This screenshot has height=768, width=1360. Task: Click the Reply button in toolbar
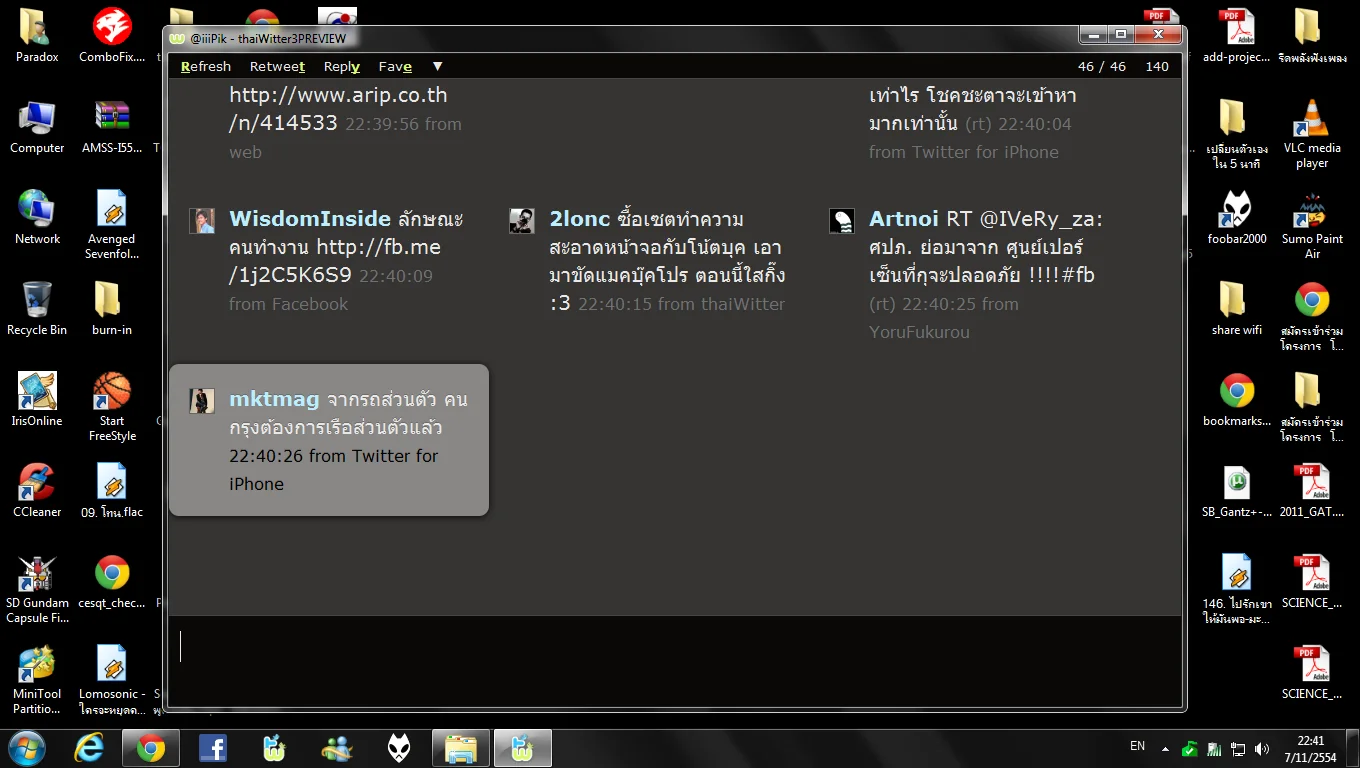341,67
